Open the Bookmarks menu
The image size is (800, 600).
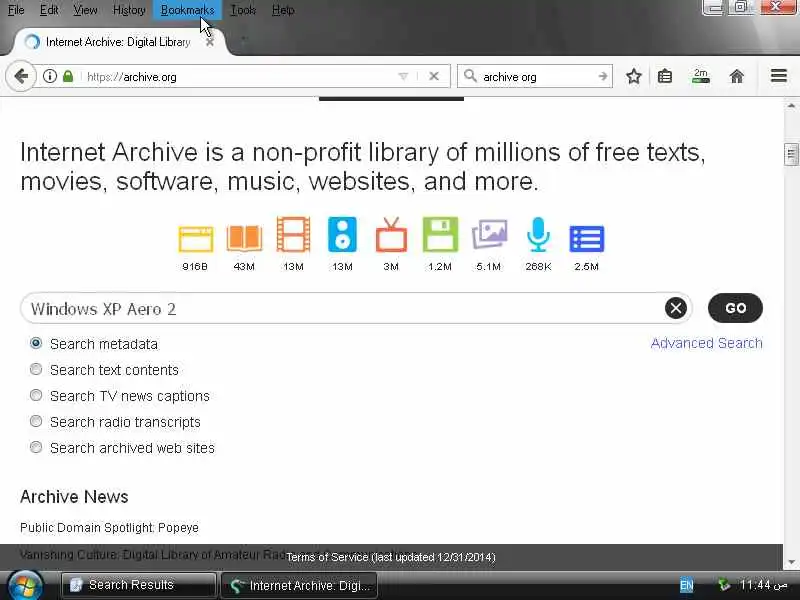tap(187, 10)
